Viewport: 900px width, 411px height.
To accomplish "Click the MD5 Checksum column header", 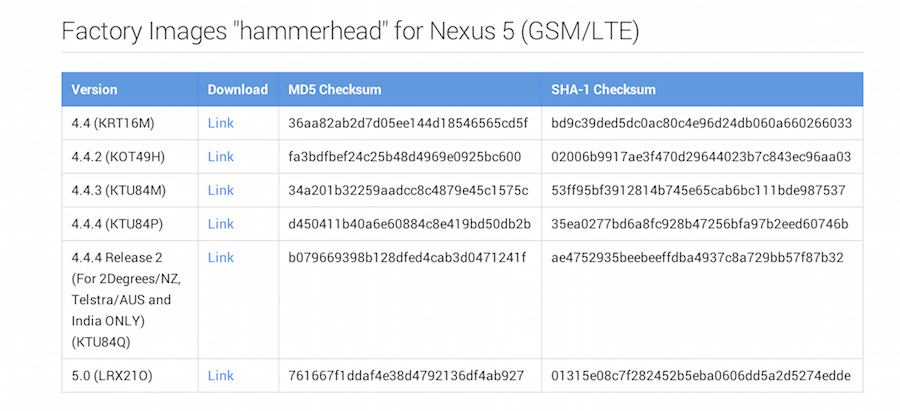I will click(334, 90).
